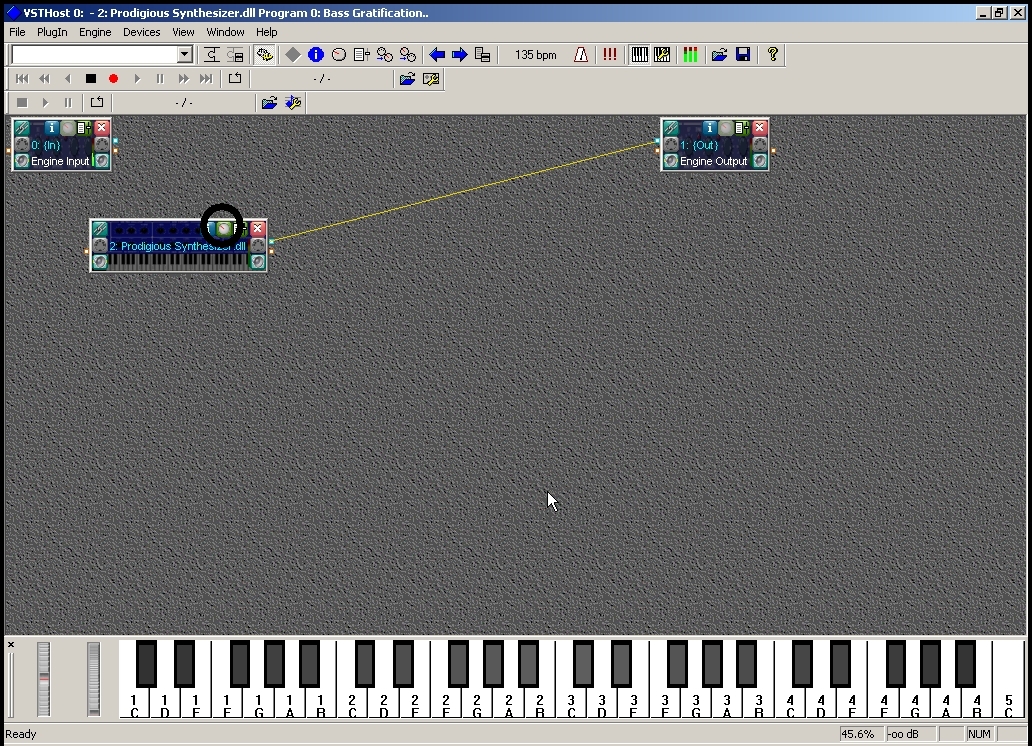Click the green VU meter toolbar icon
Image resolution: width=1032 pixels, height=746 pixels.
point(690,54)
